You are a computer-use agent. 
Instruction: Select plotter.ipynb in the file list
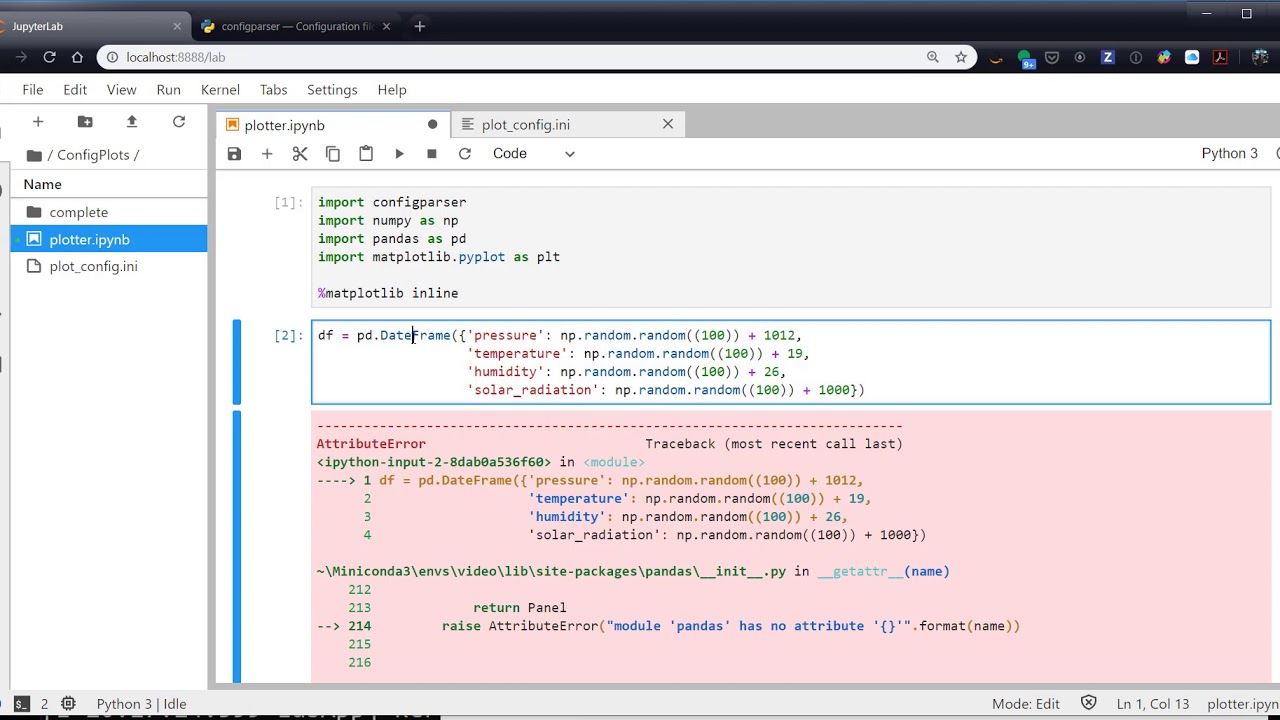108,239
